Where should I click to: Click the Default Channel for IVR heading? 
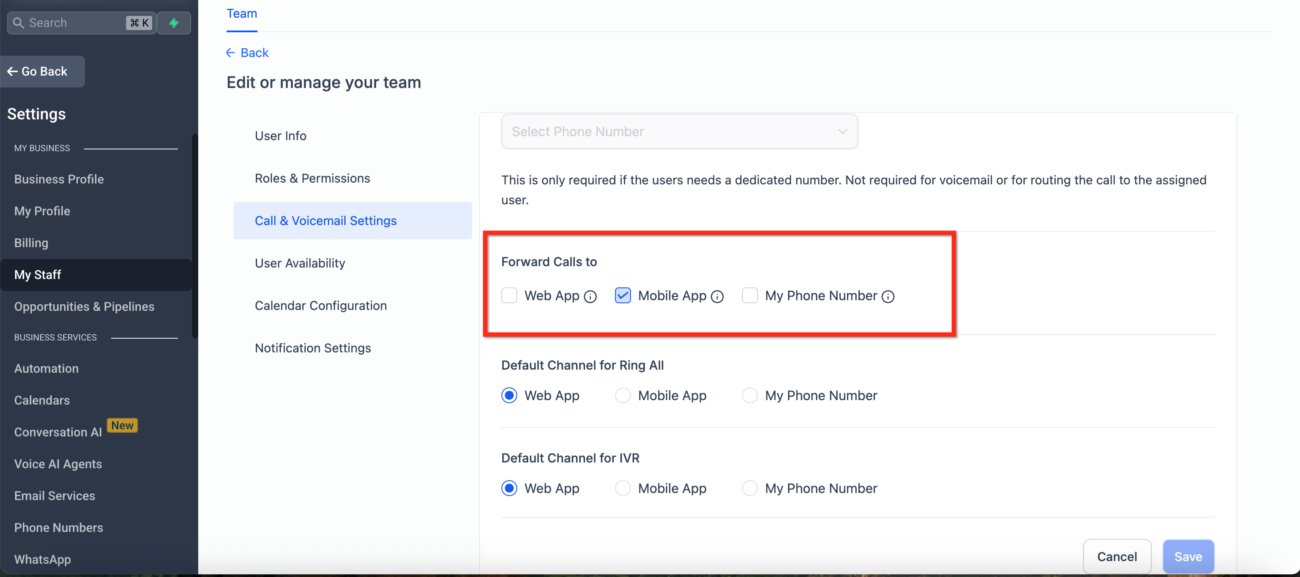pyautogui.click(x=570, y=459)
